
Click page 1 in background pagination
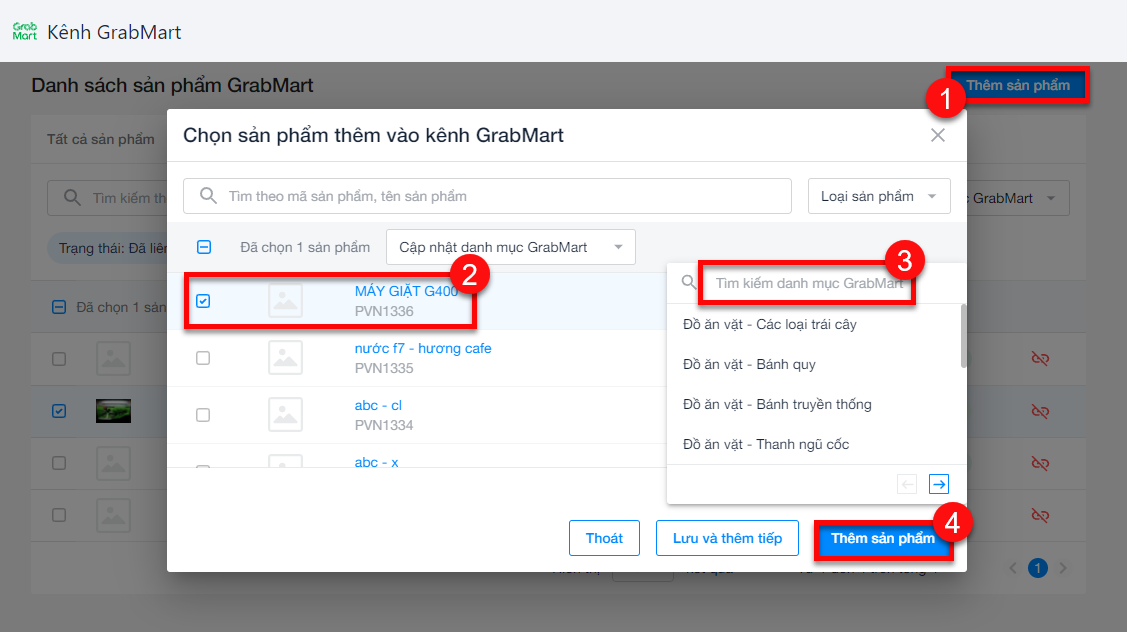coord(1038,568)
